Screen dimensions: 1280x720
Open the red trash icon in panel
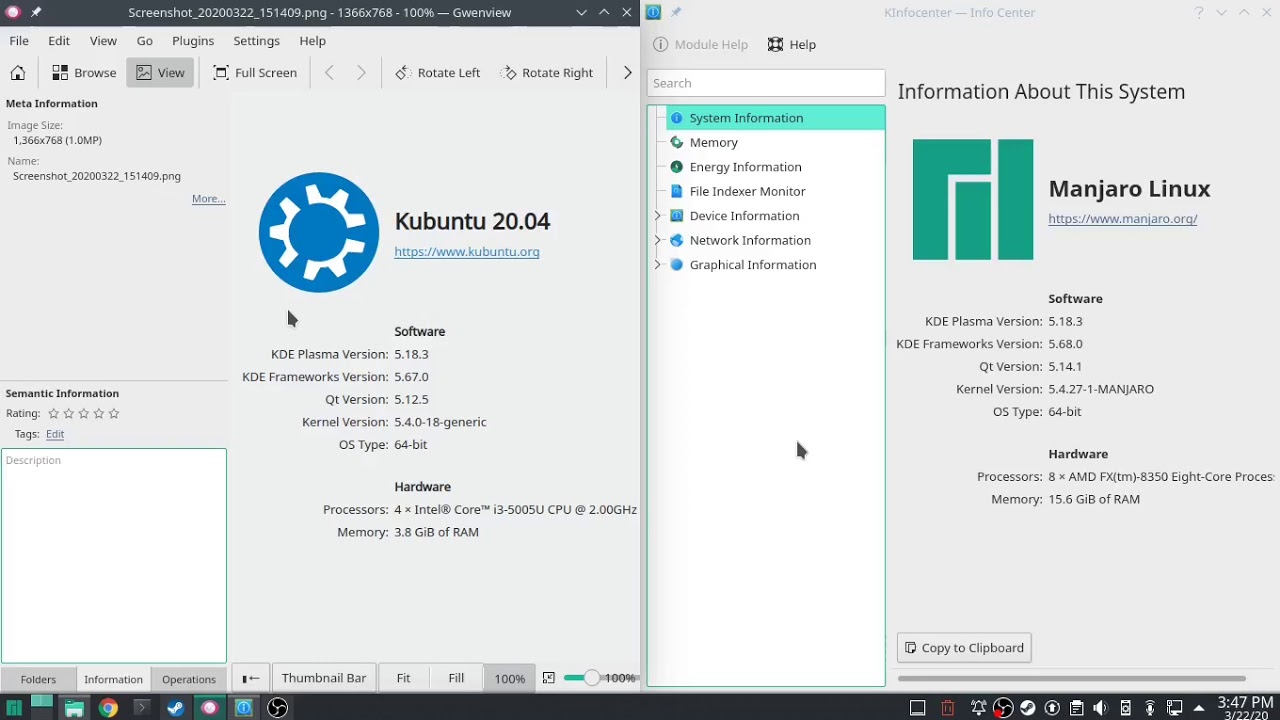(948, 708)
